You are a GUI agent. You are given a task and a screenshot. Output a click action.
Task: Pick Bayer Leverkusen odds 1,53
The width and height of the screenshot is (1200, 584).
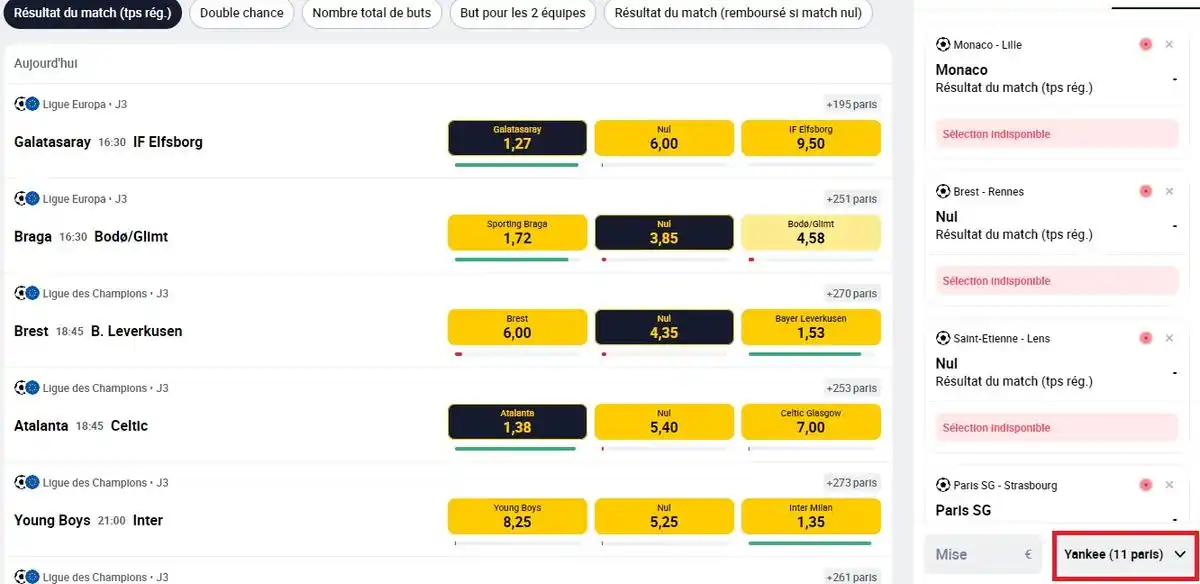811,327
